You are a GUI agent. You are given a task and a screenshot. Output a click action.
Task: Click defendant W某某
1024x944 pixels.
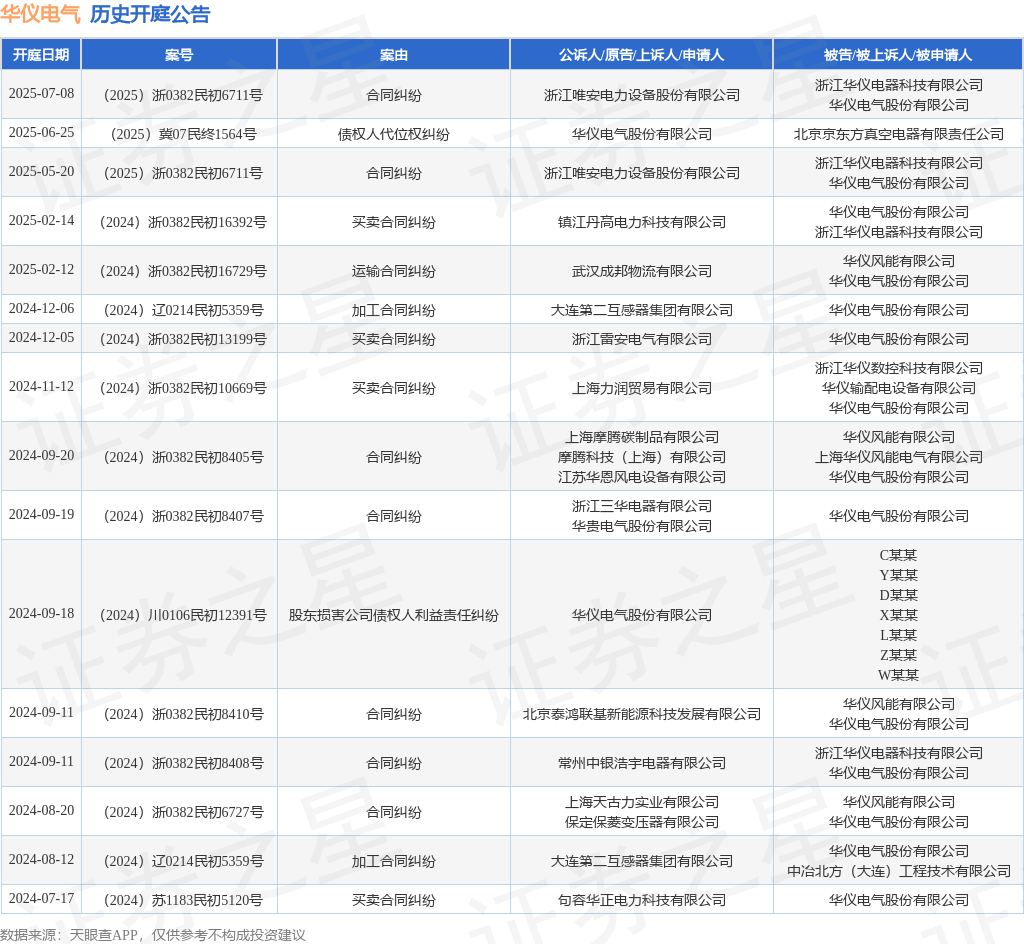point(899,675)
